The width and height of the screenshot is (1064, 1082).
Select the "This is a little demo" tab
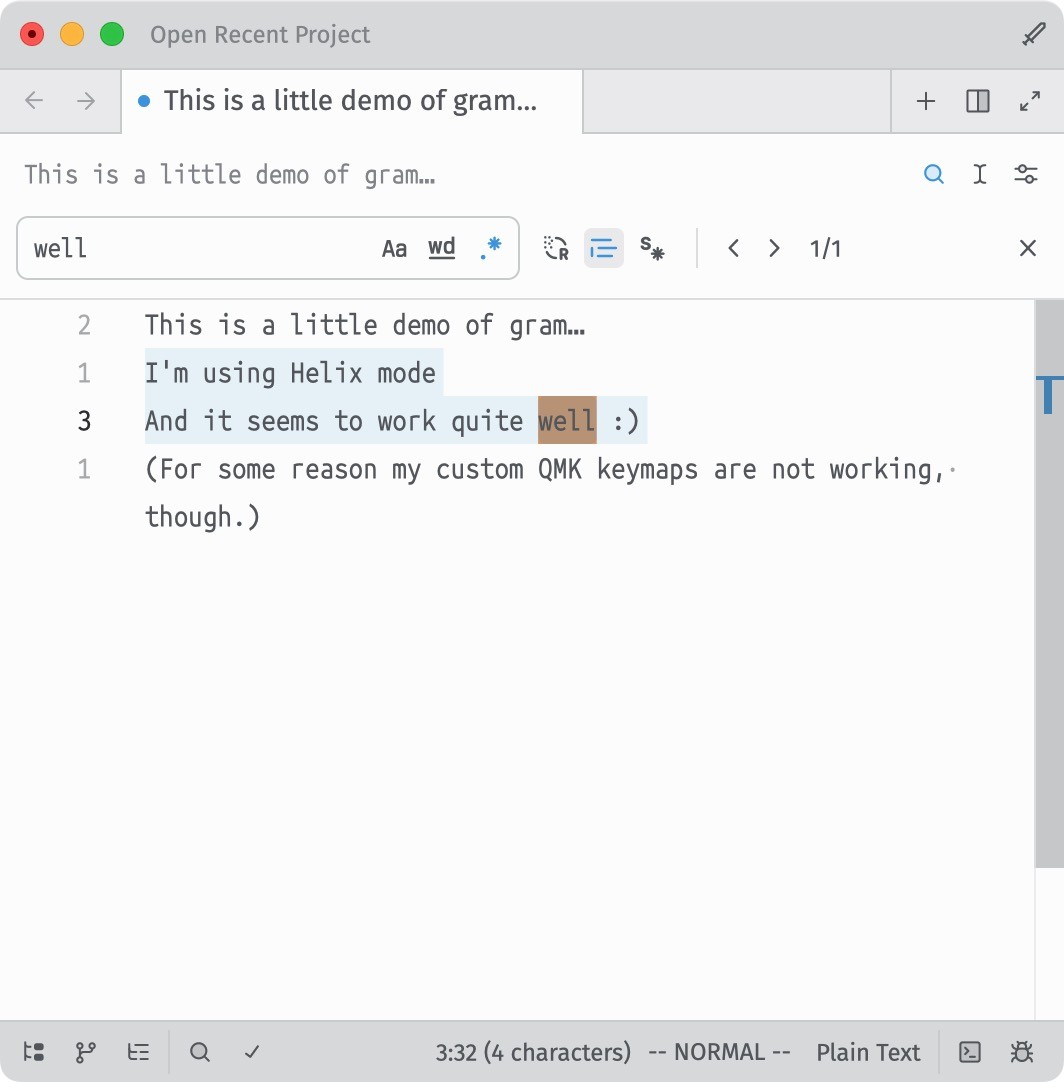coord(350,101)
